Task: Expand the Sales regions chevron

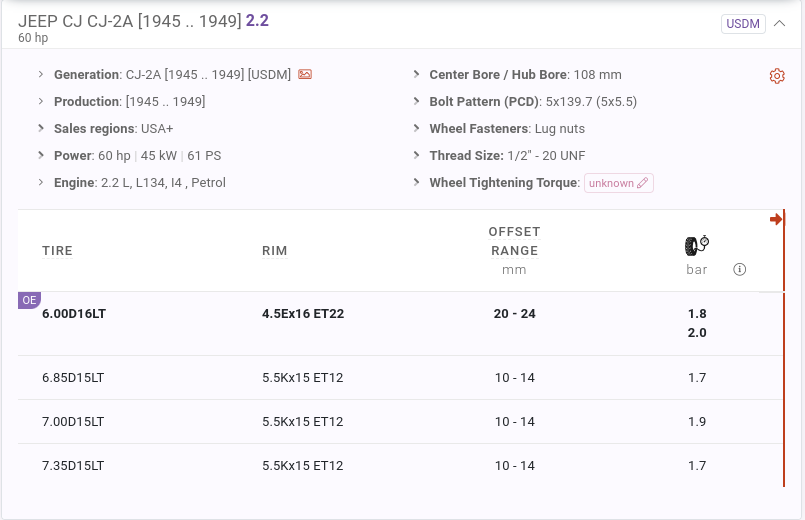Action: (41, 128)
